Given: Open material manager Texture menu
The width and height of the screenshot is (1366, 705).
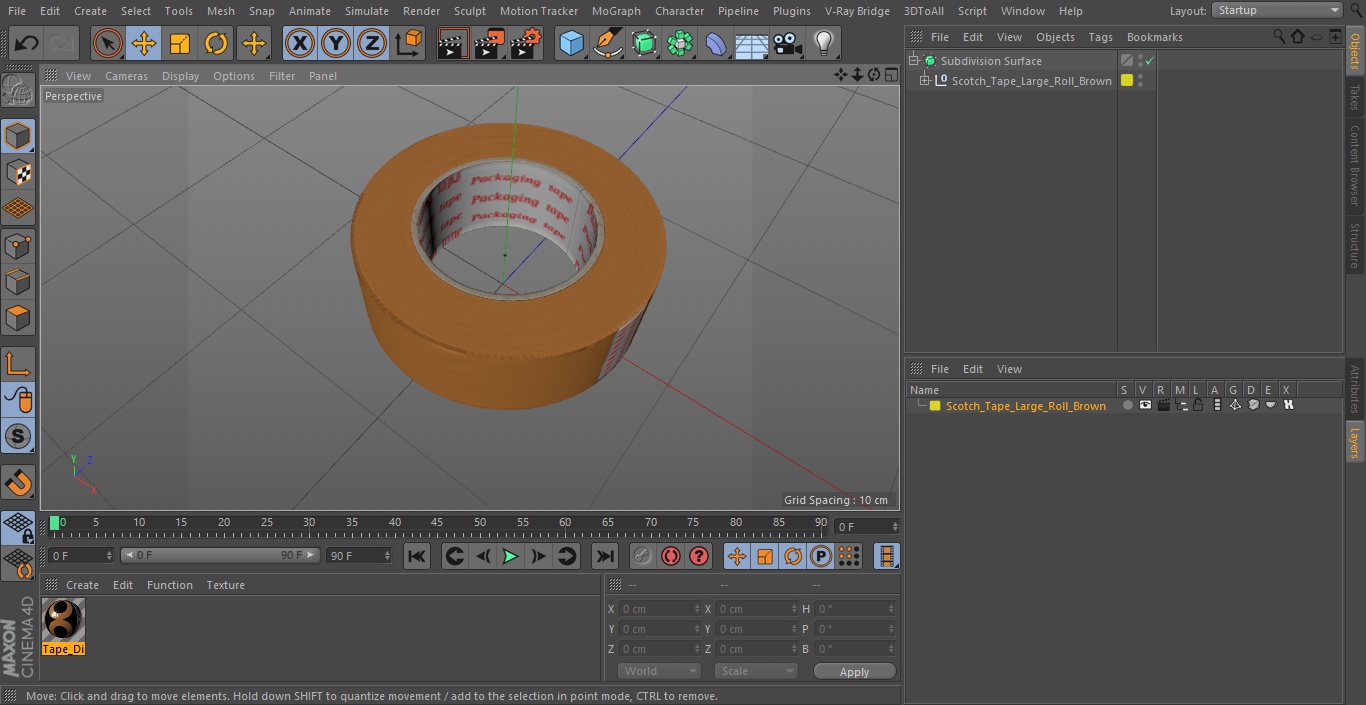Looking at the screenshot, I should pyautogui.click(x=225, y=585).
